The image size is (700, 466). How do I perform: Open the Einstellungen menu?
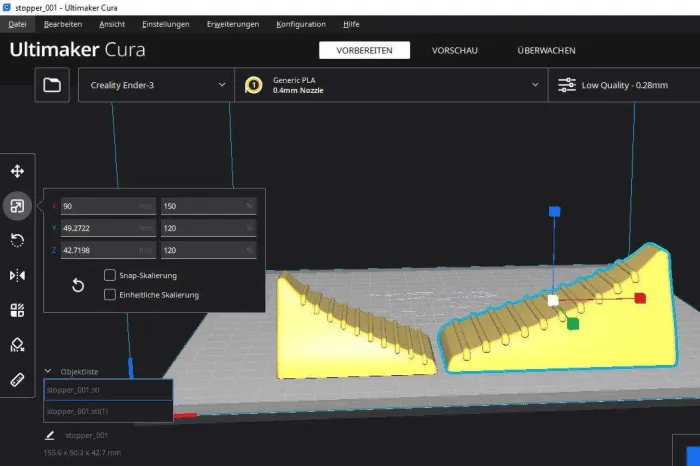166,24
